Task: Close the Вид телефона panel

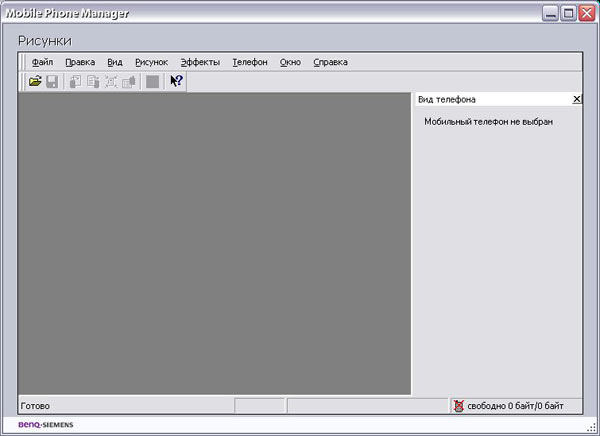Action: (577, 99)
